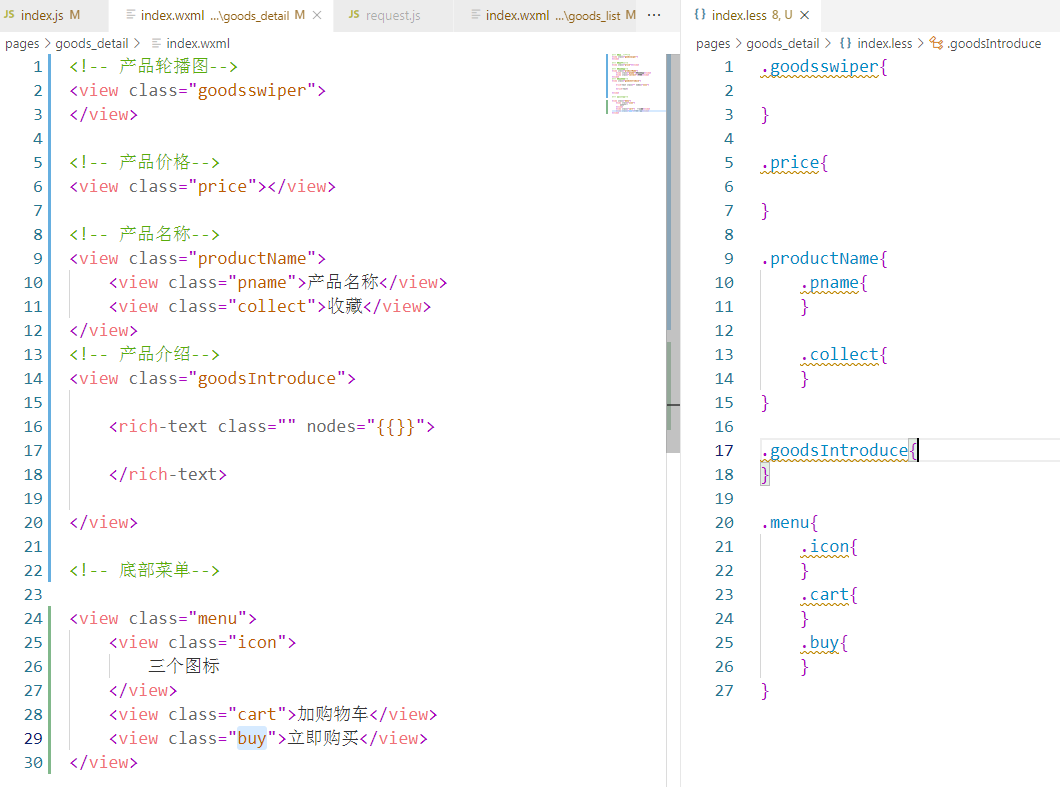The height and width of the screenshot is (787, 1060).
Task: Switch to the request.js tab
Action: coord(392,15)
